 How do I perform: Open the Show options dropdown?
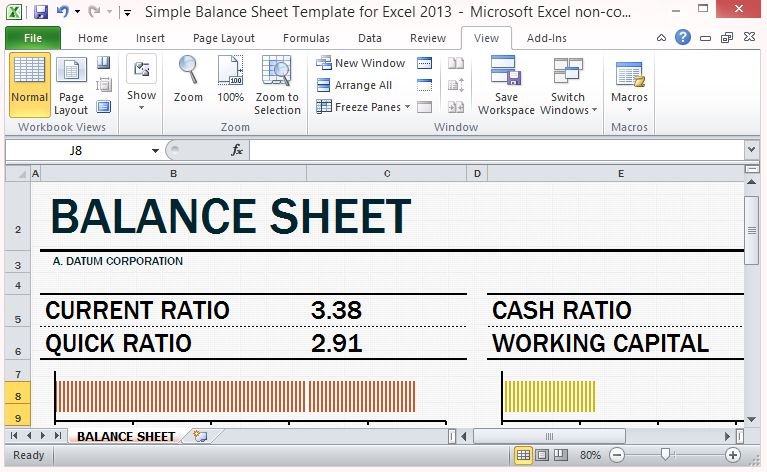141,85
